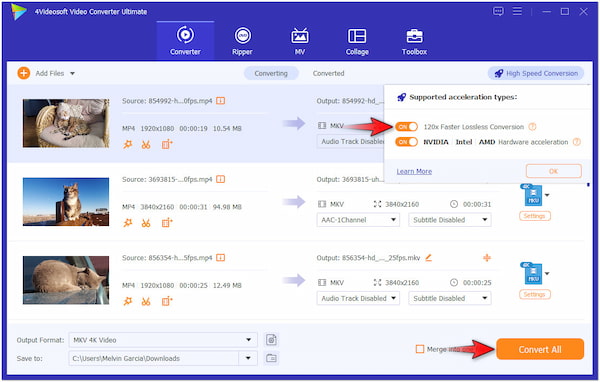
Task: Open effects editor for the 94.98 MB video
Action: coord(128,223)
